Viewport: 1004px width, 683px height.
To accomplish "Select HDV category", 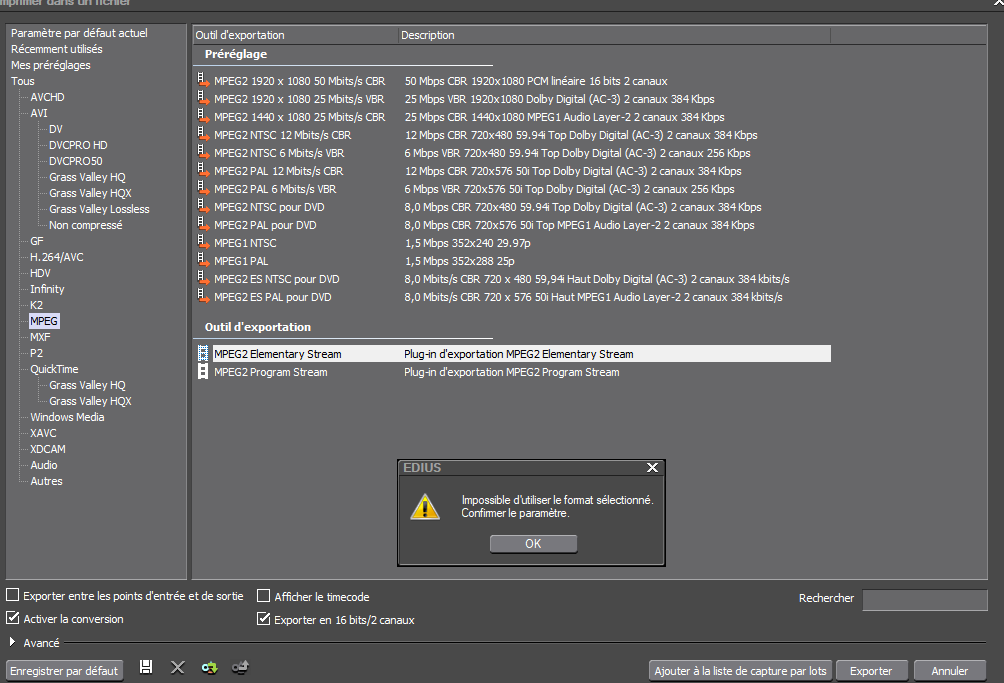I will tap(40, 273).
